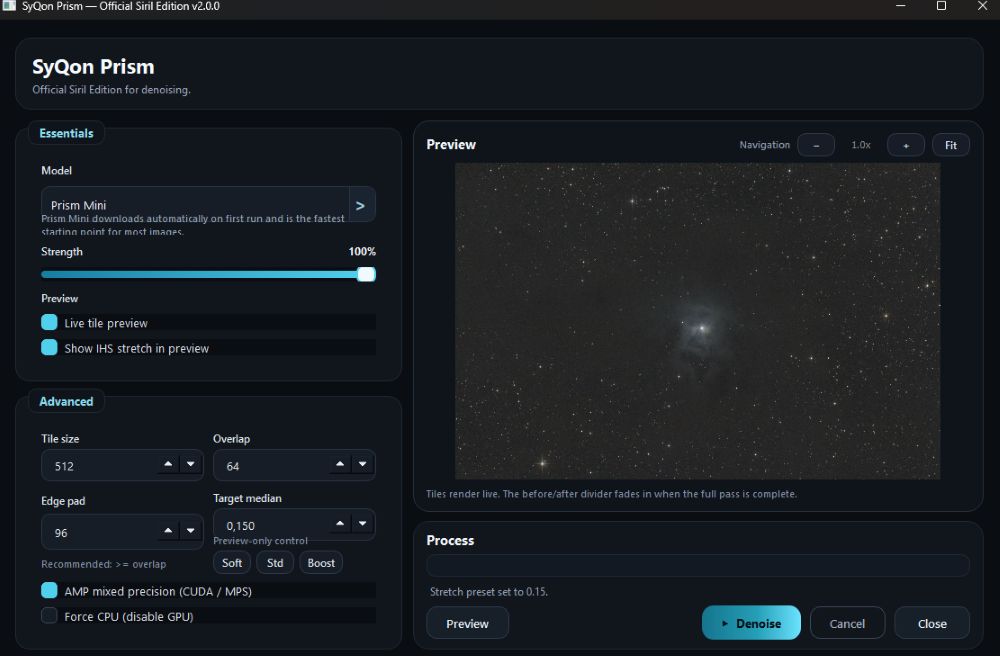Image resolution: width=1000 pixels, height=656 pixels.
Task: Uncheck AMP mixed precision option
Action: 49,591
